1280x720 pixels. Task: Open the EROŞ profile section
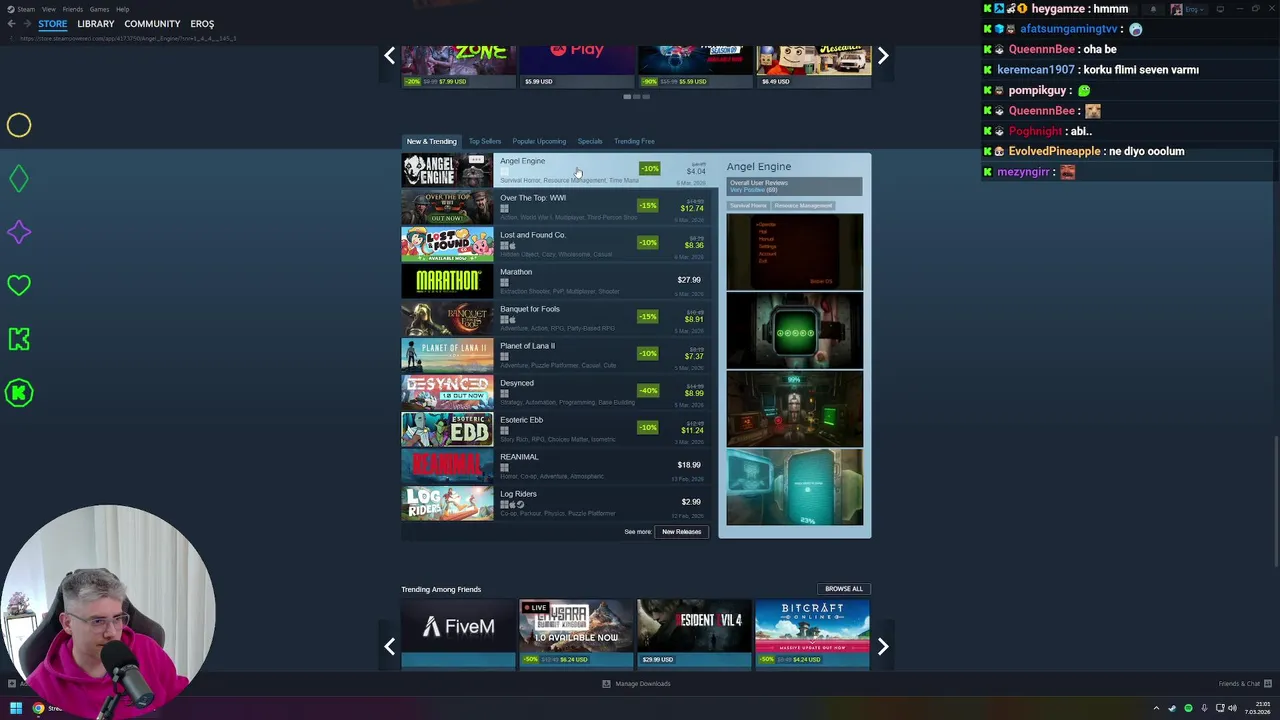tap(202, 24)
